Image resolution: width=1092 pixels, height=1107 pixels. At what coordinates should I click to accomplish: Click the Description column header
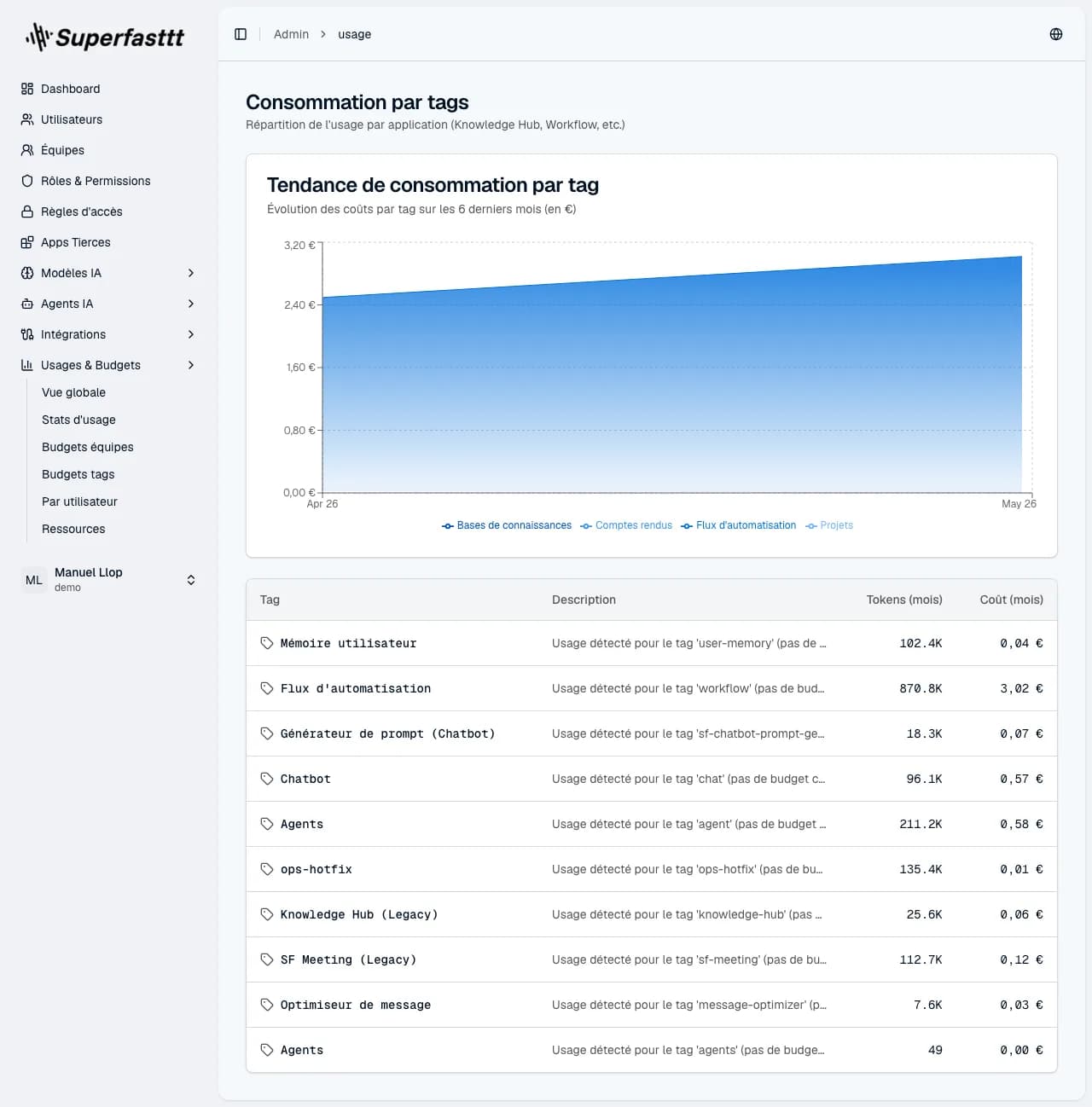point(584,600)
